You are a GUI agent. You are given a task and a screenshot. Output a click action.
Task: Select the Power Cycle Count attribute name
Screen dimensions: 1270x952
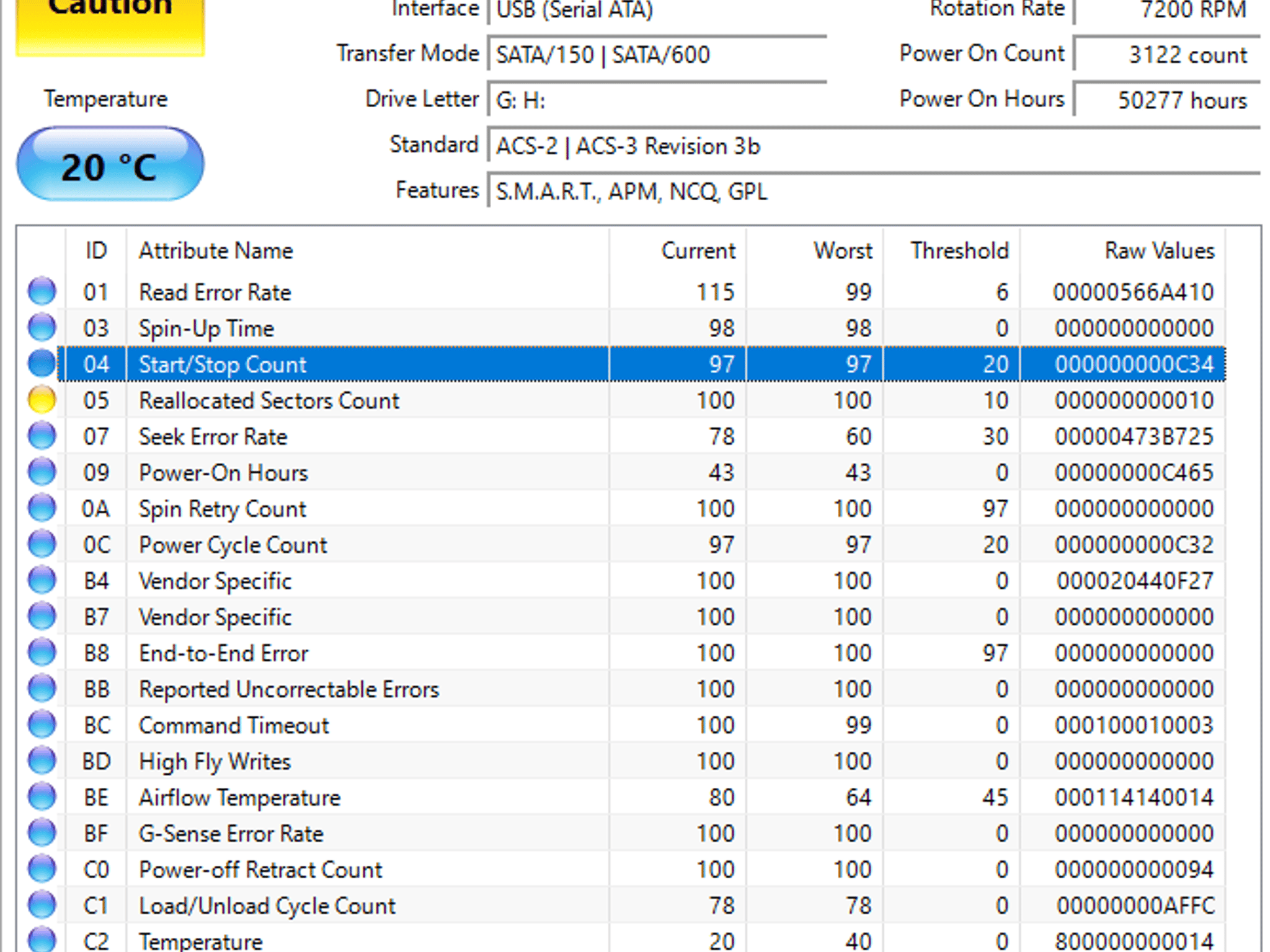tap(233, 545)
